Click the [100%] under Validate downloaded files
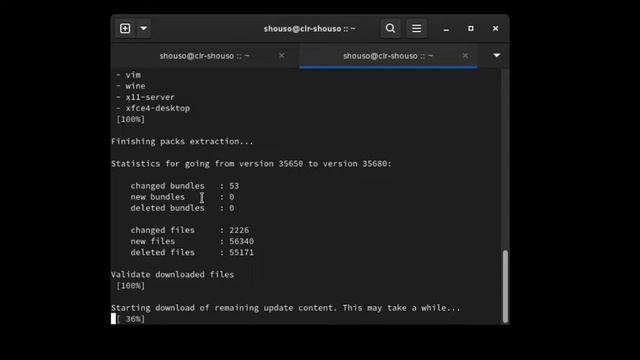640x360 pixels. click(131, 286)
